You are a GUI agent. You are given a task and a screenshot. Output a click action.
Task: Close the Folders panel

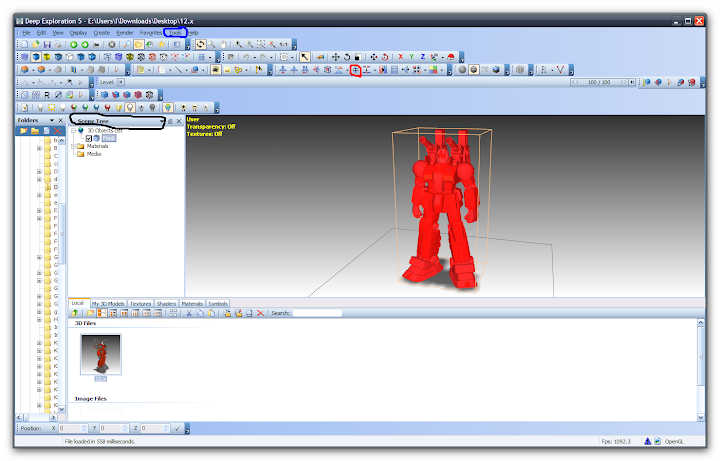[x=61, y=120]
